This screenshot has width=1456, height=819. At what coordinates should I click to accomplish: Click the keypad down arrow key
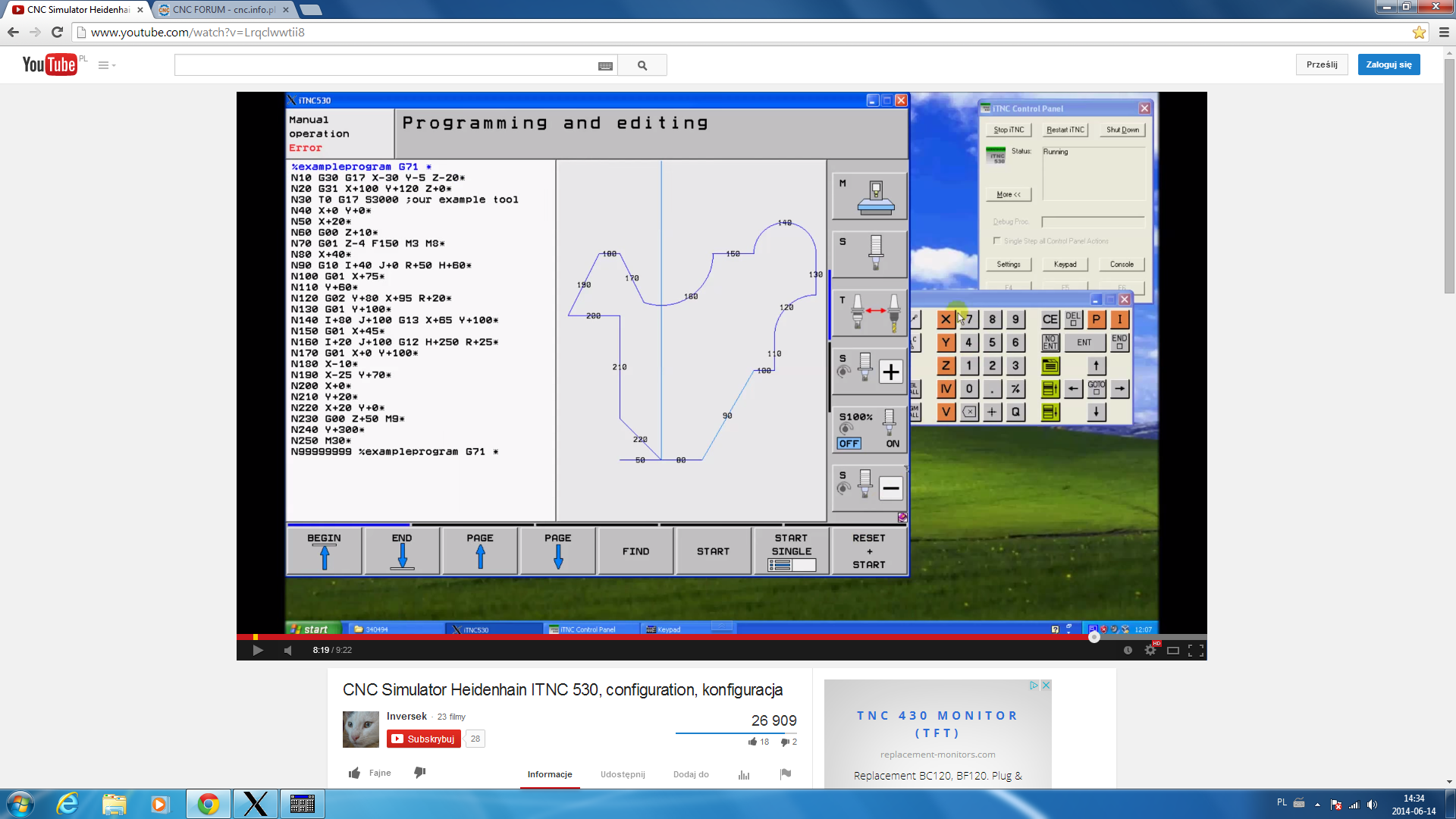tap(1097, 413)
